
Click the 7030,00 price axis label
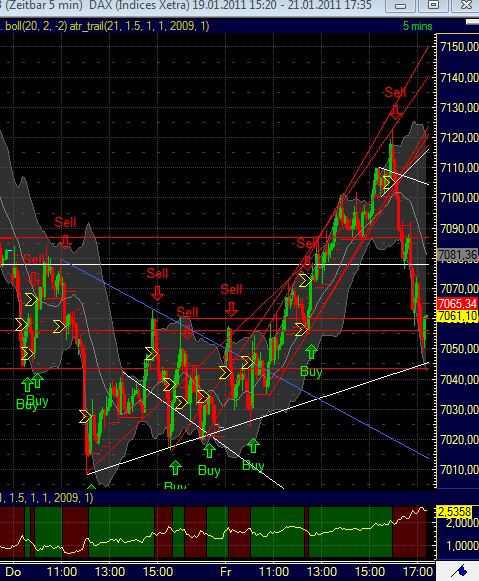[x=459, y=409]
